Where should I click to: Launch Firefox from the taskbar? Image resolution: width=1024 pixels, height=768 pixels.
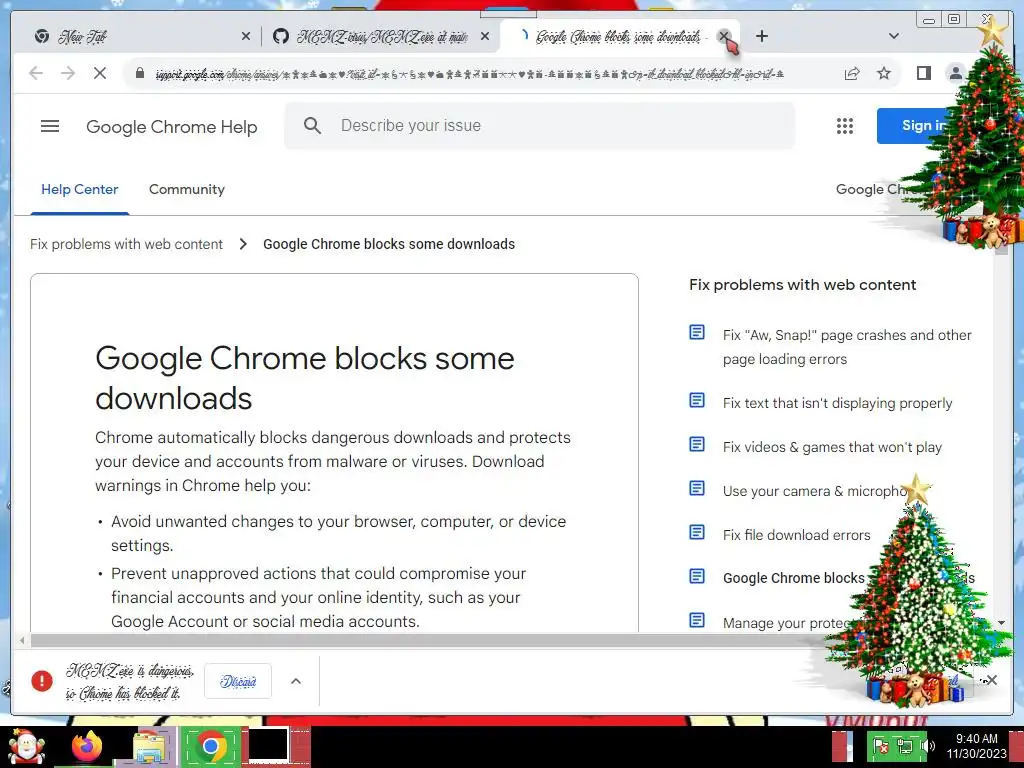(87, 747)
